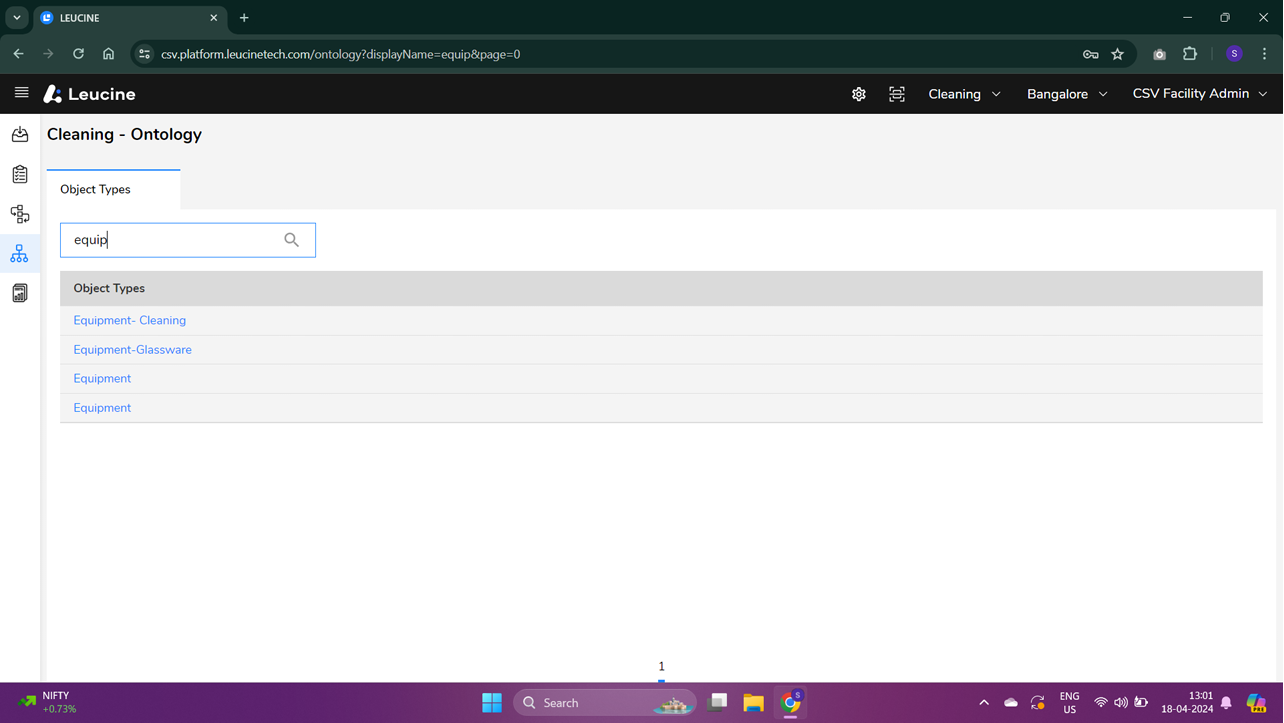The height and width of the screenshot is (723, 1284).
Task: Click the QR scan icon in header
Action: click(897, 94)
